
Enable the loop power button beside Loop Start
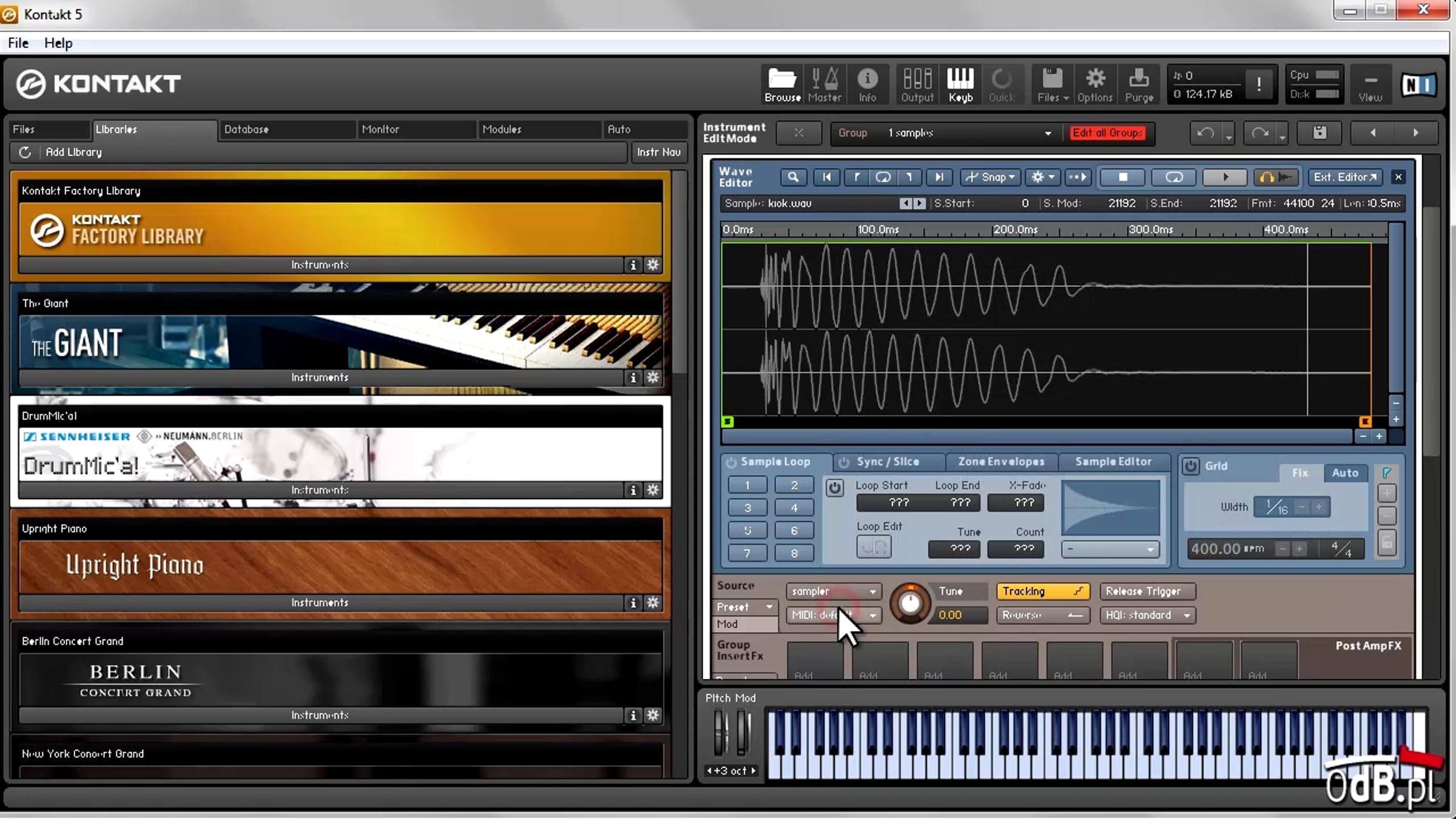point(835,487)
